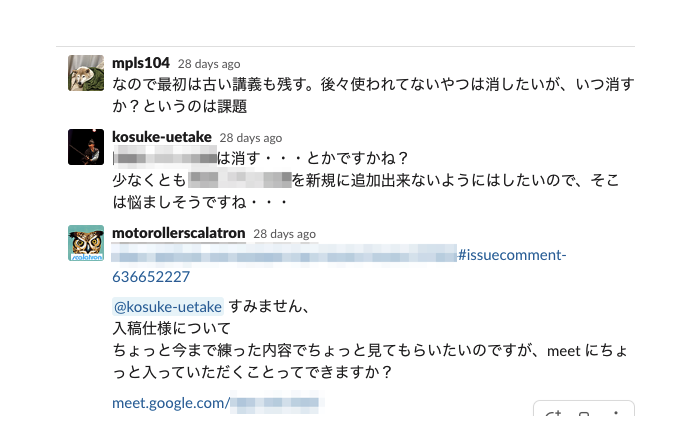Click the 入稿仕様について message line

click(x=171, y=328)
